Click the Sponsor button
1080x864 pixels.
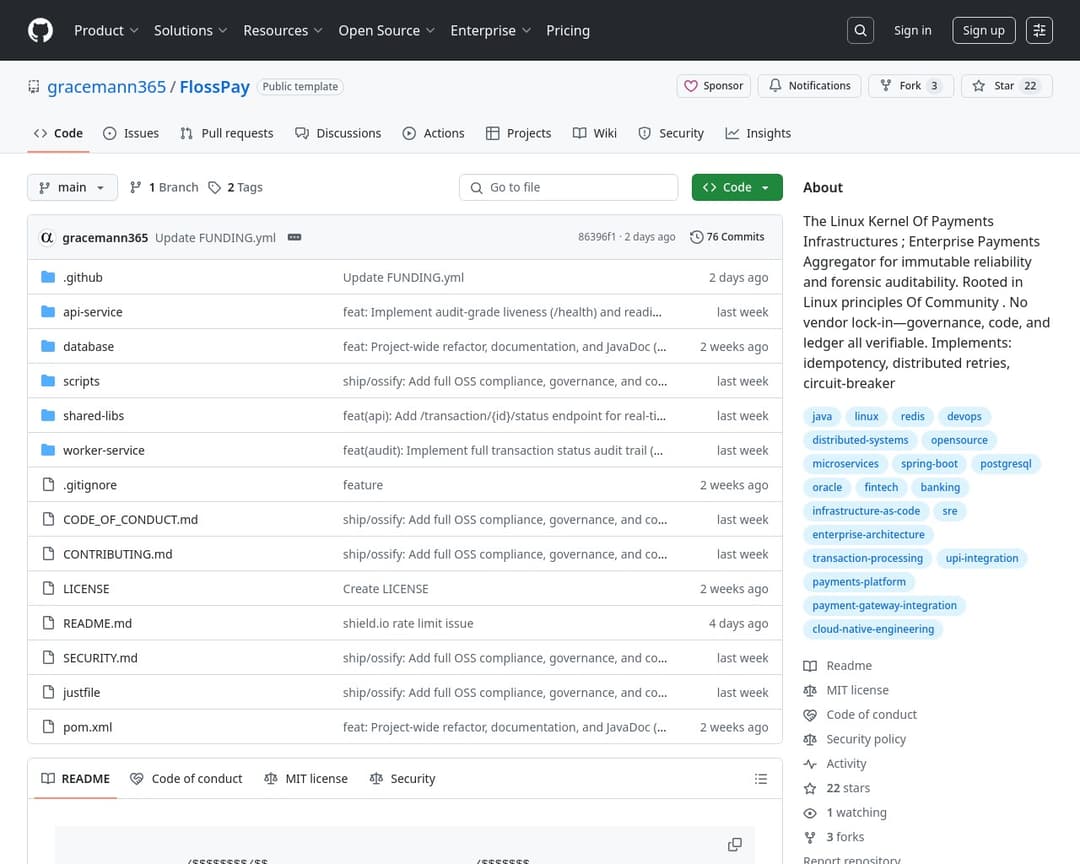click(x=714, y=85)
